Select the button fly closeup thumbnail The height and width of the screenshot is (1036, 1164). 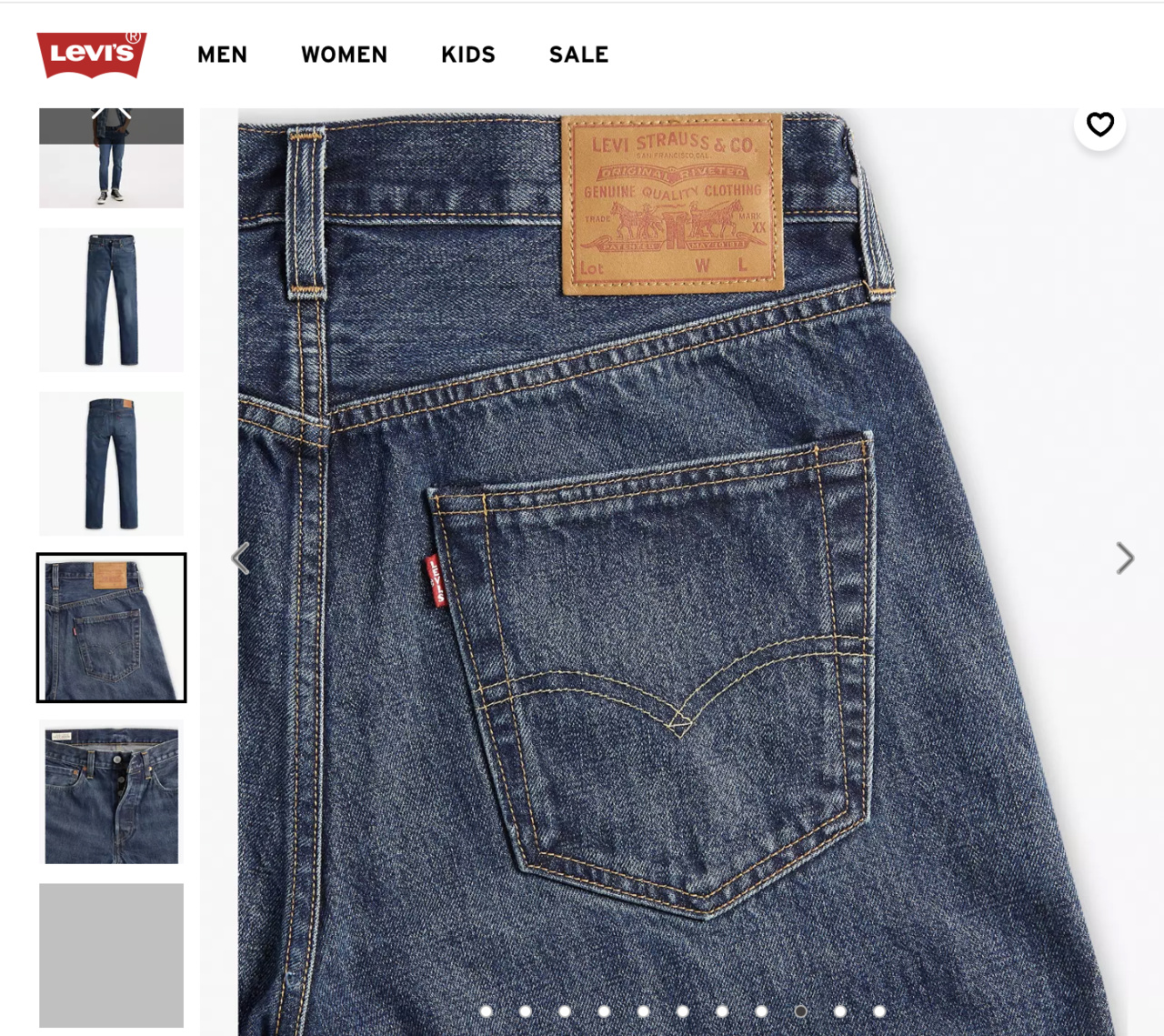[x=111, y=791]
